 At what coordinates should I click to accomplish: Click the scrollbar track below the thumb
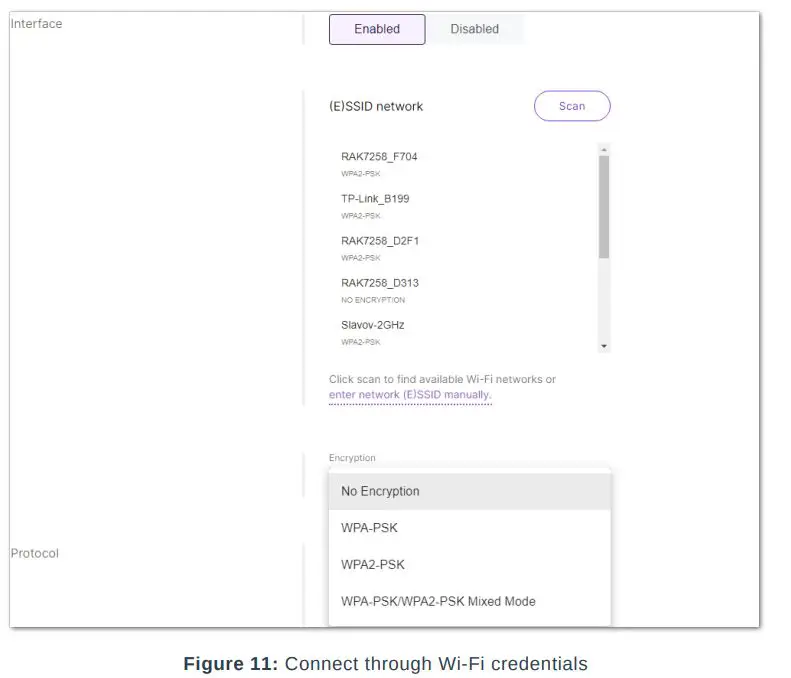click(604, 300)
